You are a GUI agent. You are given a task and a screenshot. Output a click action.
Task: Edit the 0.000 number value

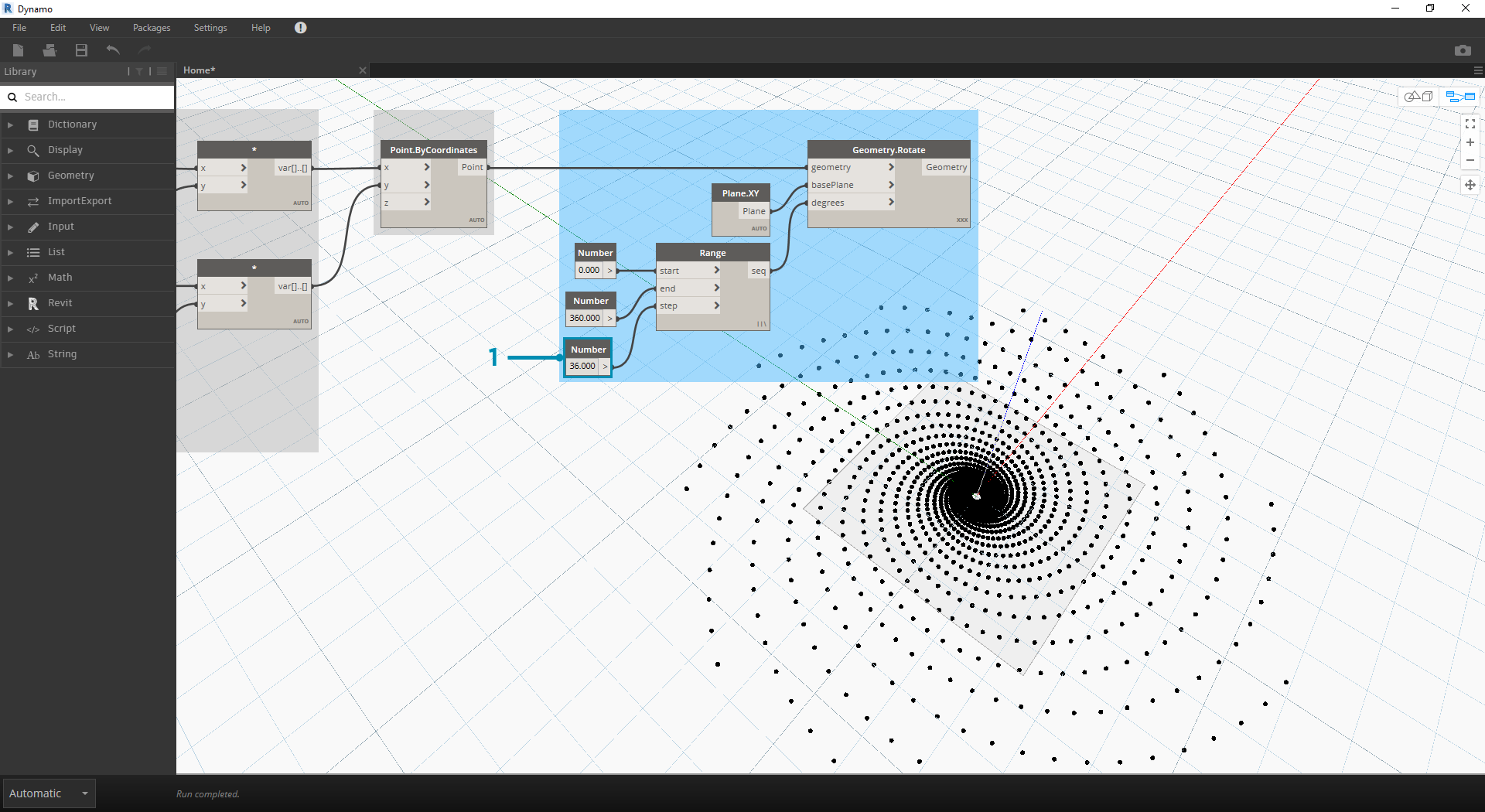tap(589, 271)
